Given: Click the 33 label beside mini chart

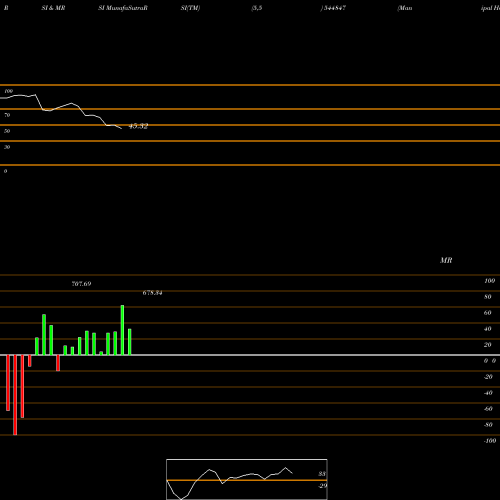Looking at the screenshot, I should coord(322,474).
